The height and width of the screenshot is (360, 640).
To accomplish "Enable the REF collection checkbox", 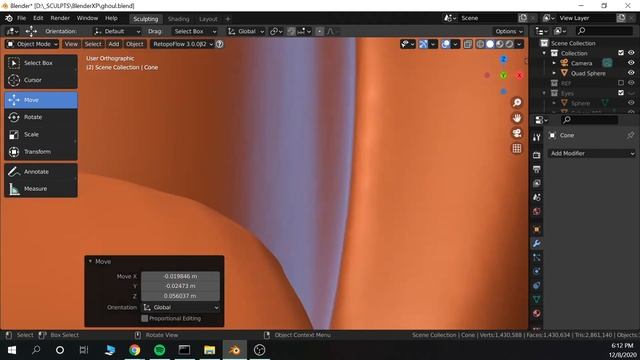I will (621, 83).
